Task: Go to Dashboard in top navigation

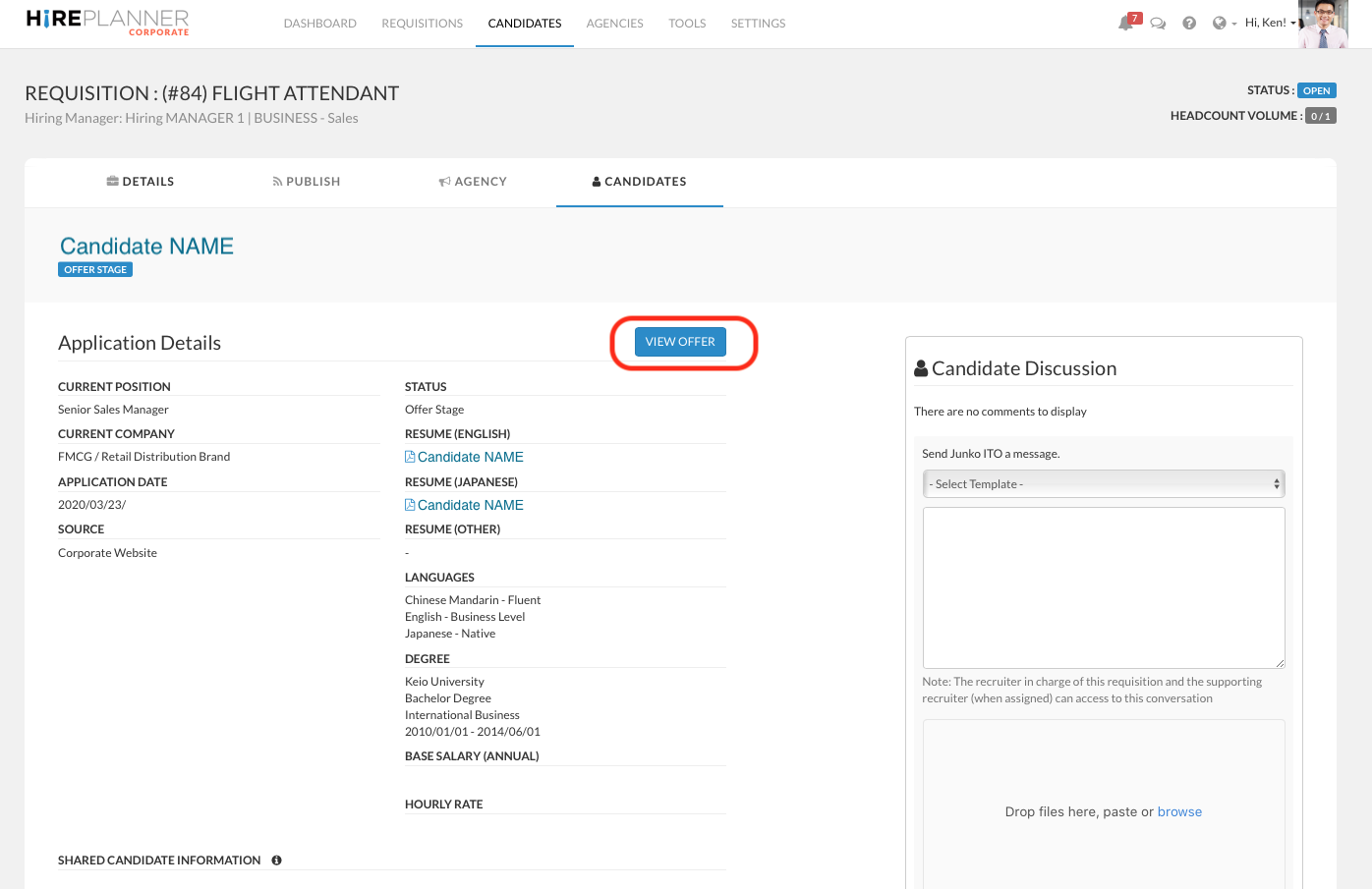Action: point(319,24)
